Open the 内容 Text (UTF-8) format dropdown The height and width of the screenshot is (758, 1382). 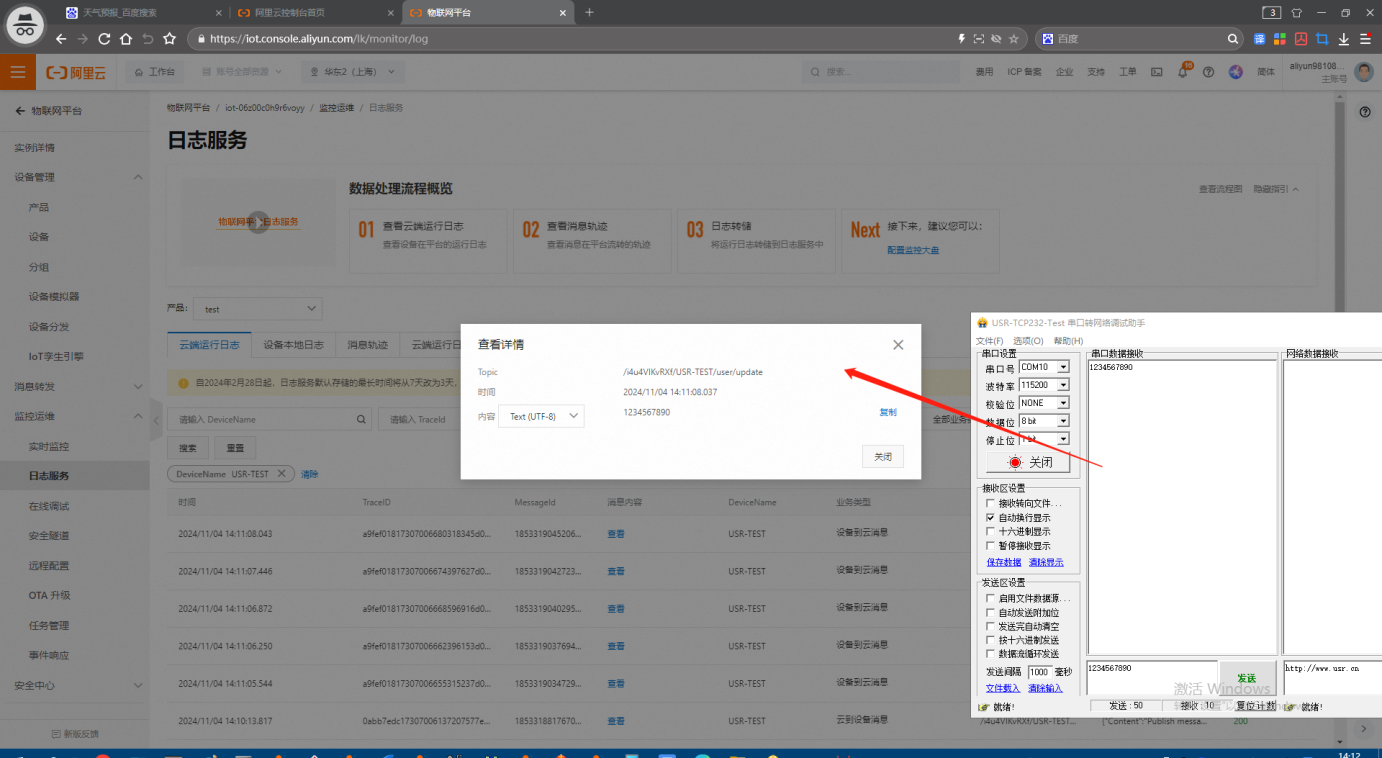pyautogui.click(x=541, y=416)
